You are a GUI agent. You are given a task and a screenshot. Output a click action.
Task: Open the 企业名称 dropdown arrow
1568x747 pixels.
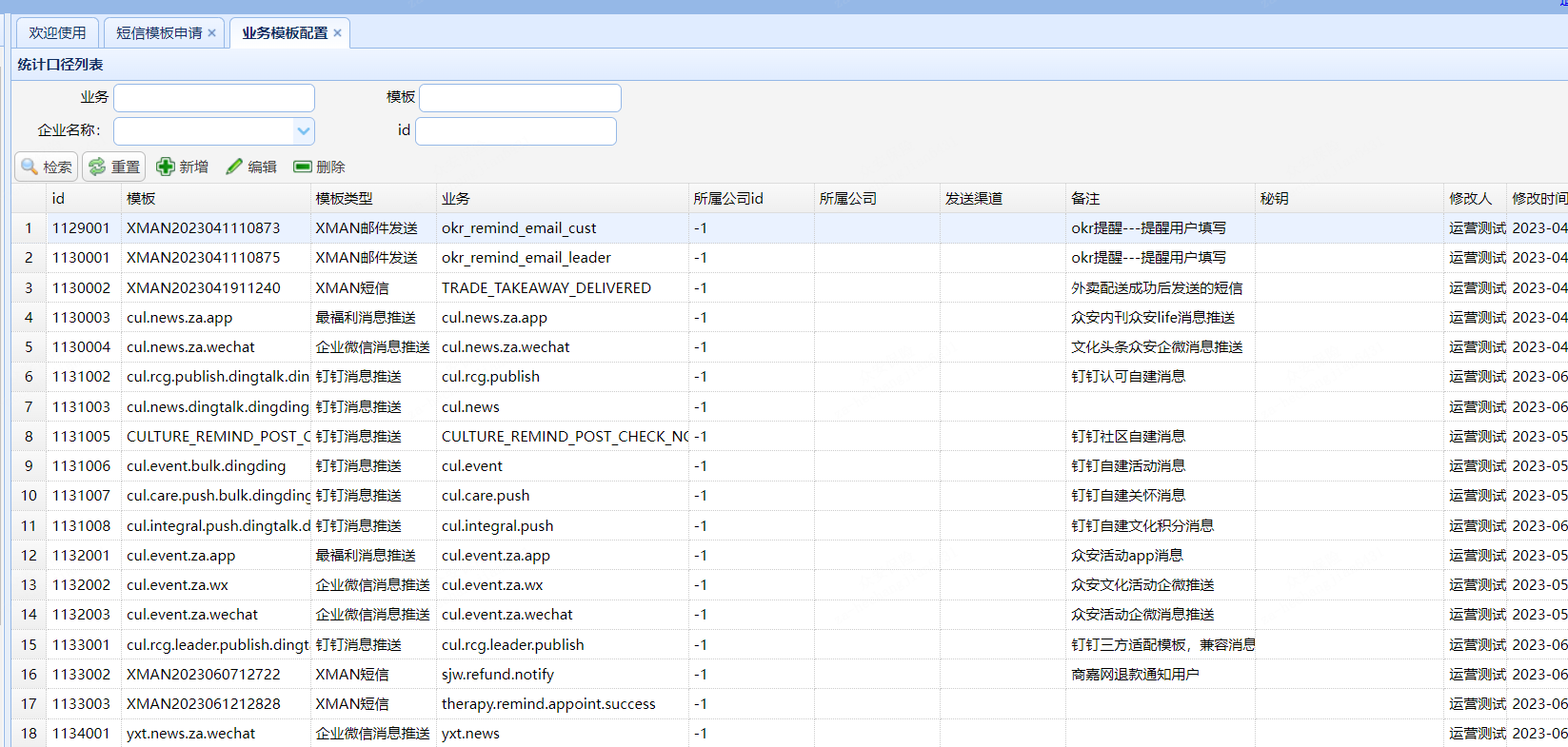(x=304, y=130)
